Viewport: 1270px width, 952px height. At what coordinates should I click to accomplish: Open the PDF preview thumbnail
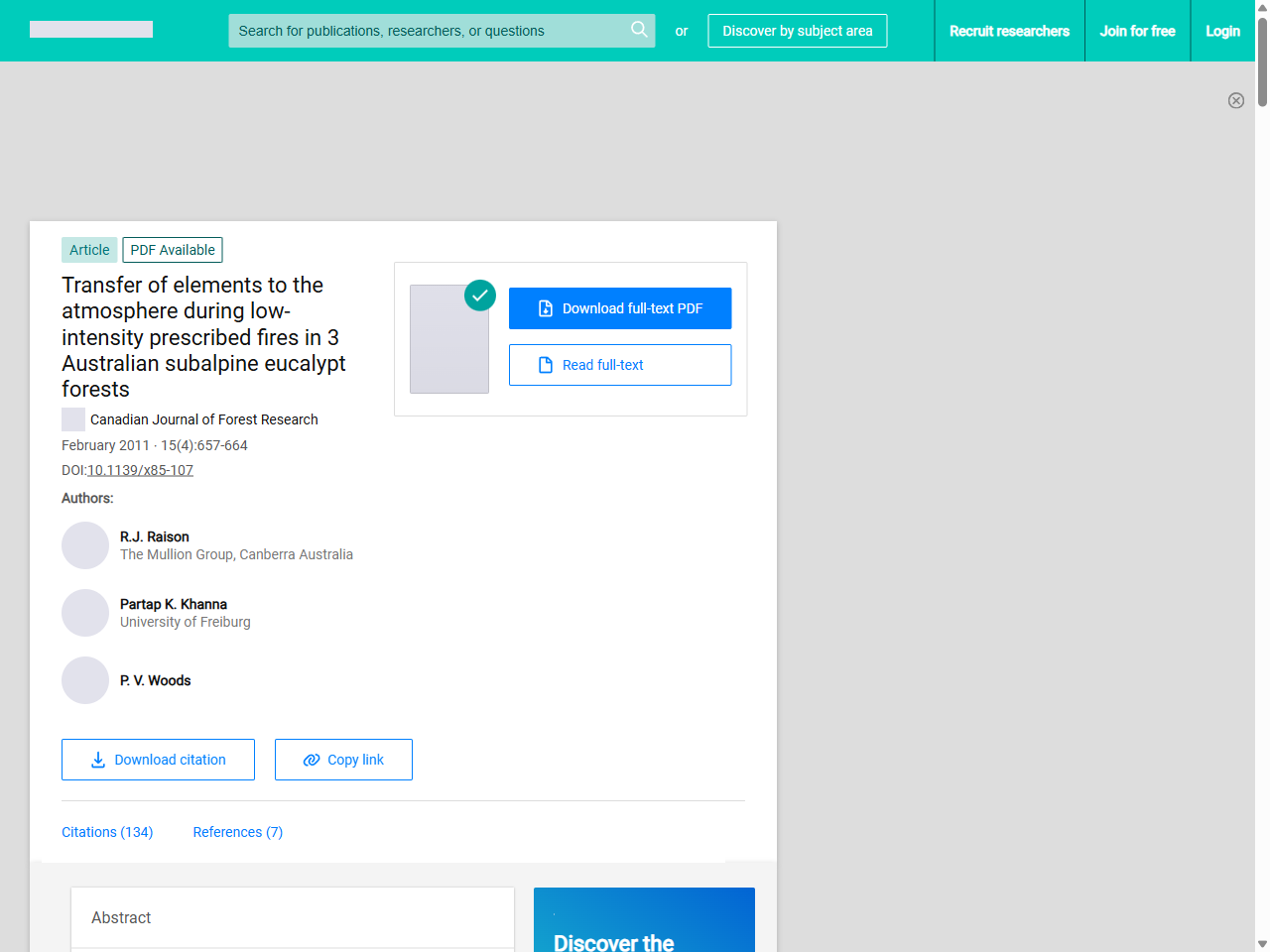pyautogui.click(x=449, y=340)
